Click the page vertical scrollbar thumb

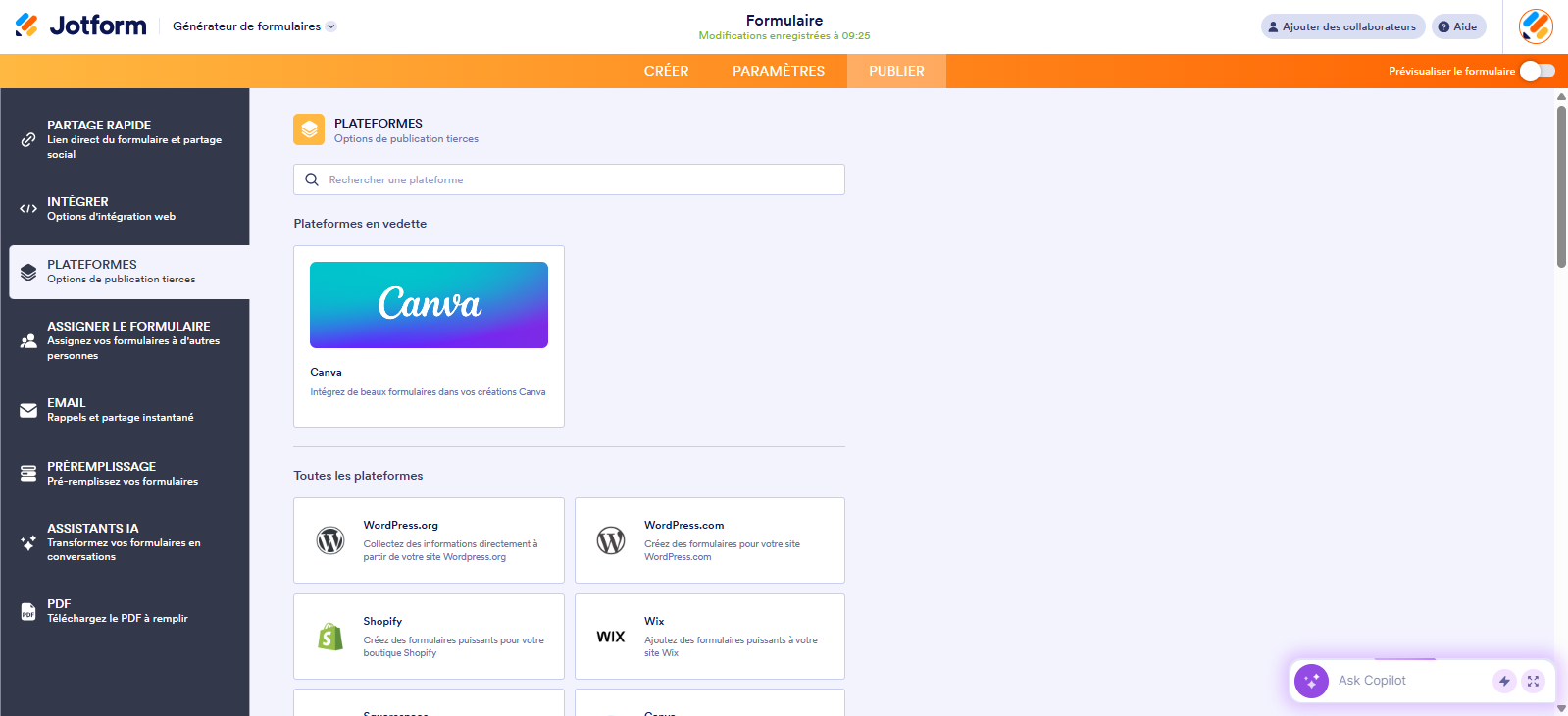[x=1561, y=186]
